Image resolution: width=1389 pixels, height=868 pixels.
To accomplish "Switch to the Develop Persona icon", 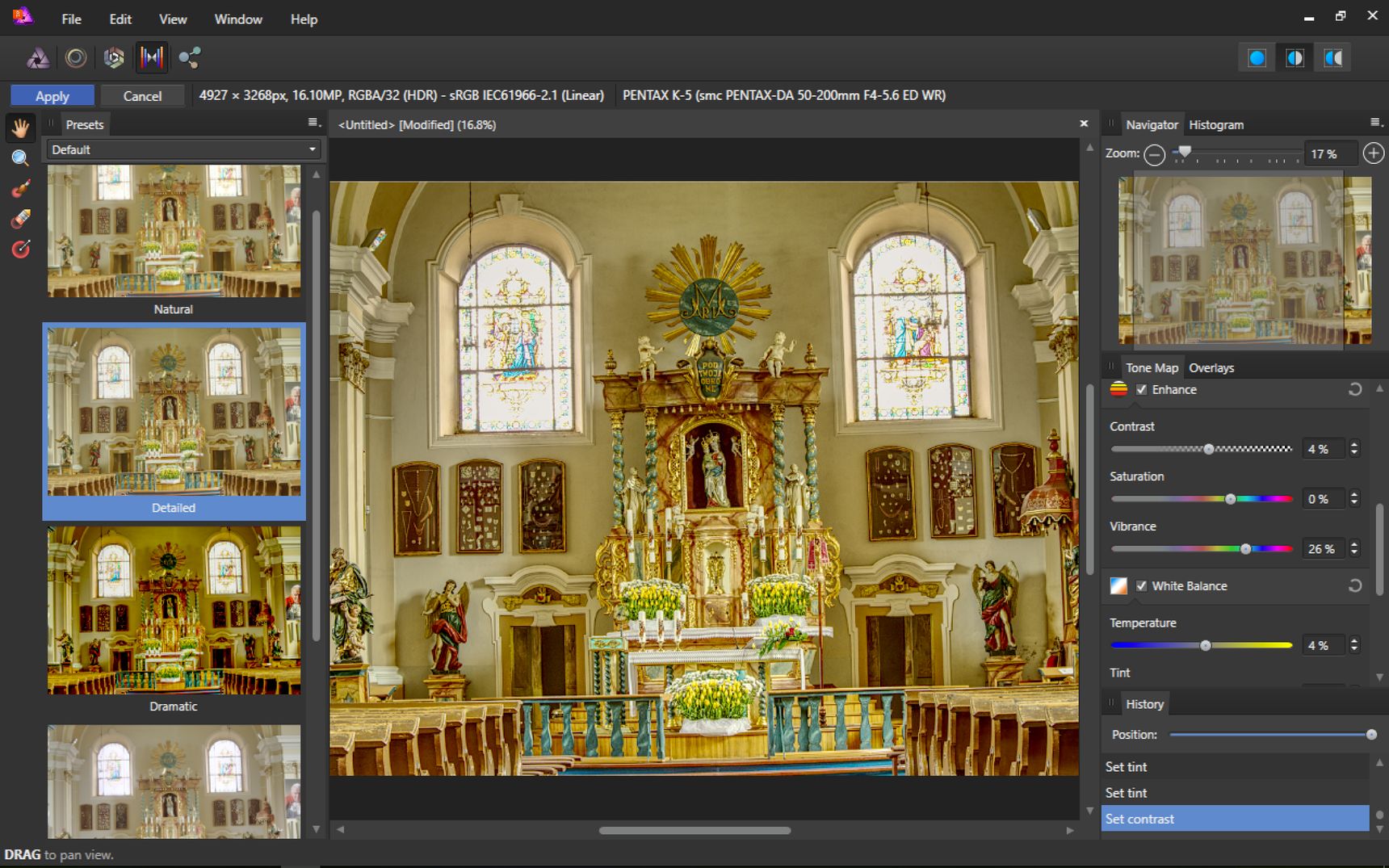I will coord(114,57).
